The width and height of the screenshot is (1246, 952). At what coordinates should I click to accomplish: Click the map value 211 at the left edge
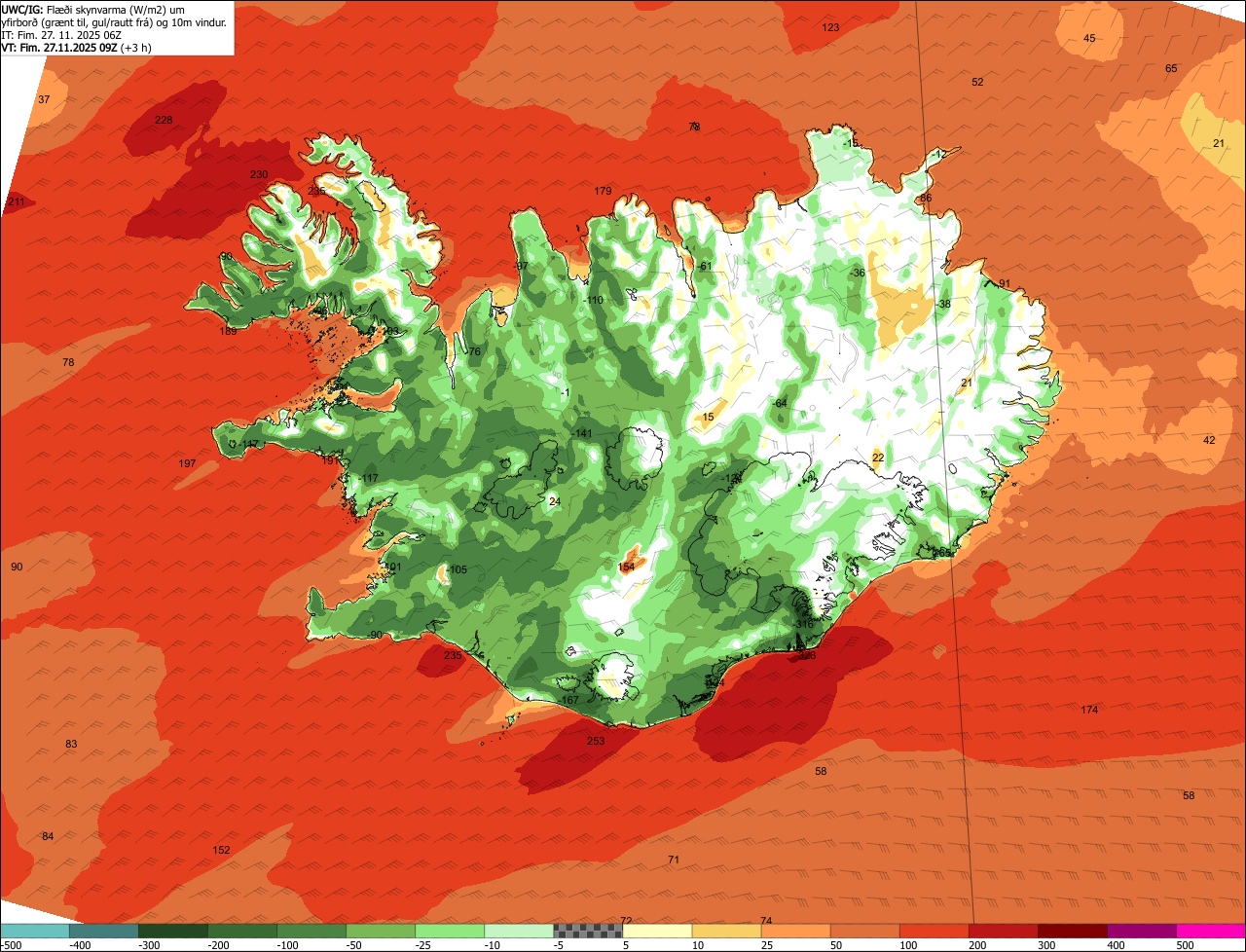[x=16, y=201]
